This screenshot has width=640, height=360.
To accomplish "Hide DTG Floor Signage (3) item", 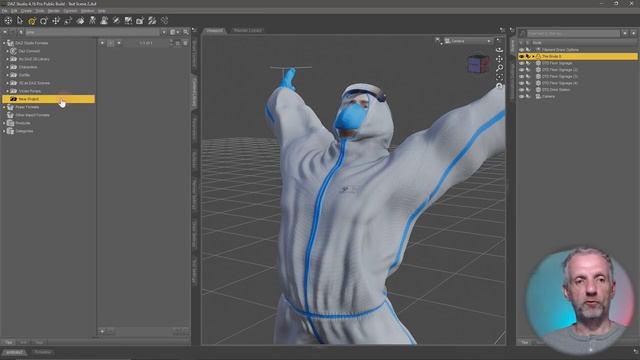I will click(x=521, y=76).
